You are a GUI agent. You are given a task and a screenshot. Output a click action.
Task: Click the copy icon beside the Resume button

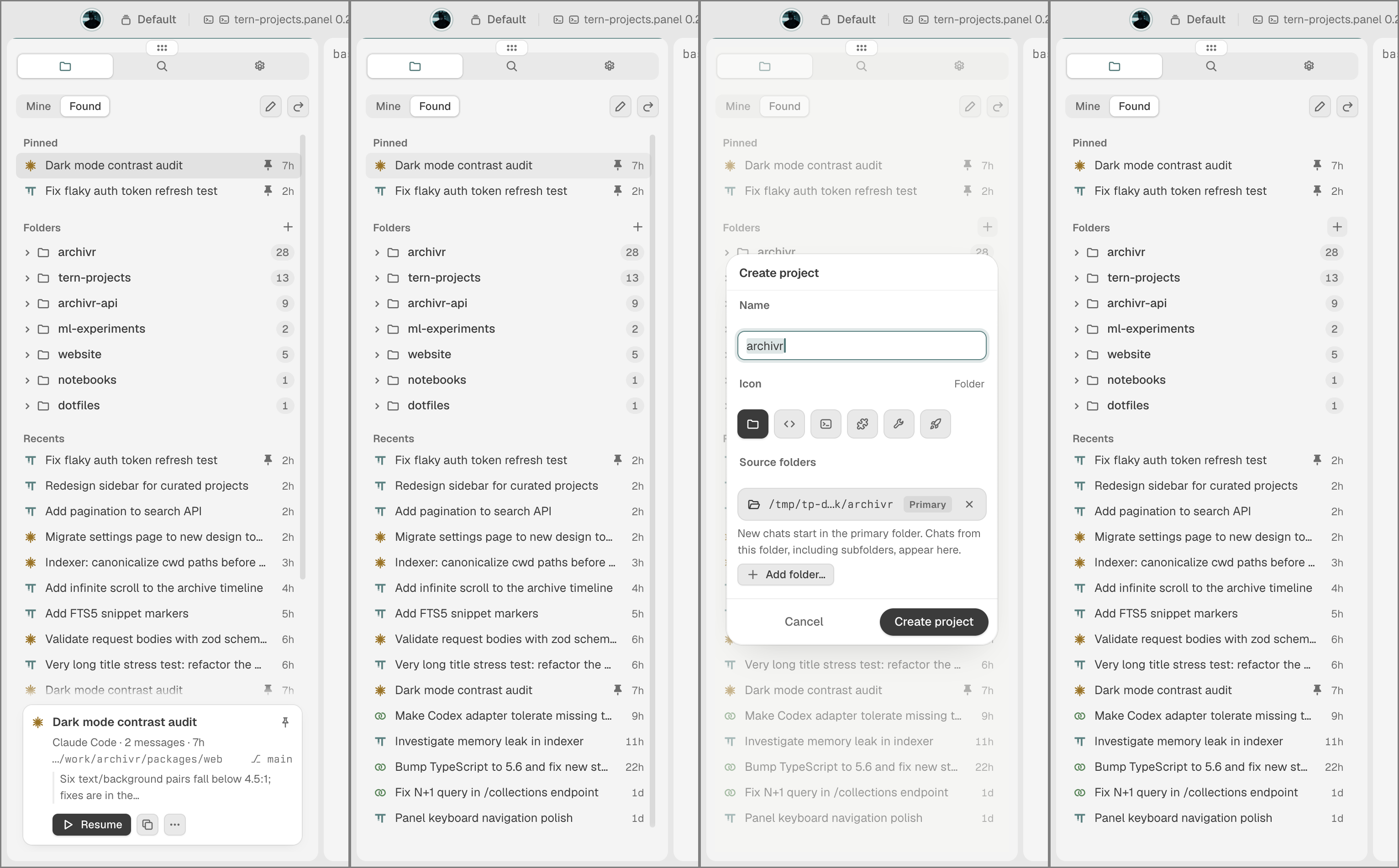(x=147, y=824)
